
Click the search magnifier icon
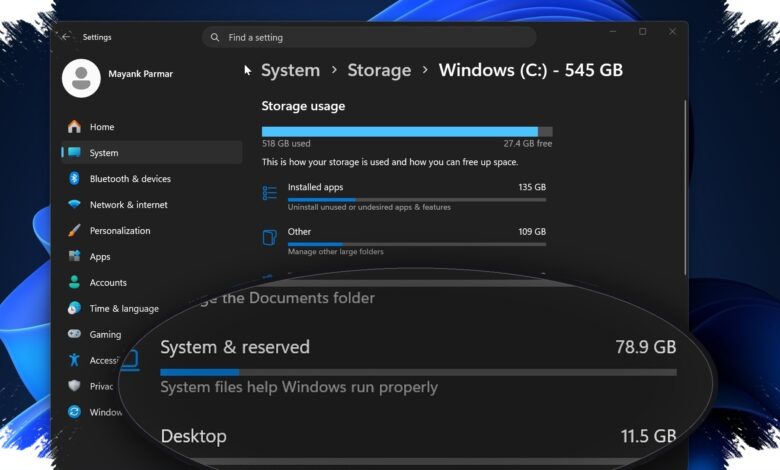[215, 37]
